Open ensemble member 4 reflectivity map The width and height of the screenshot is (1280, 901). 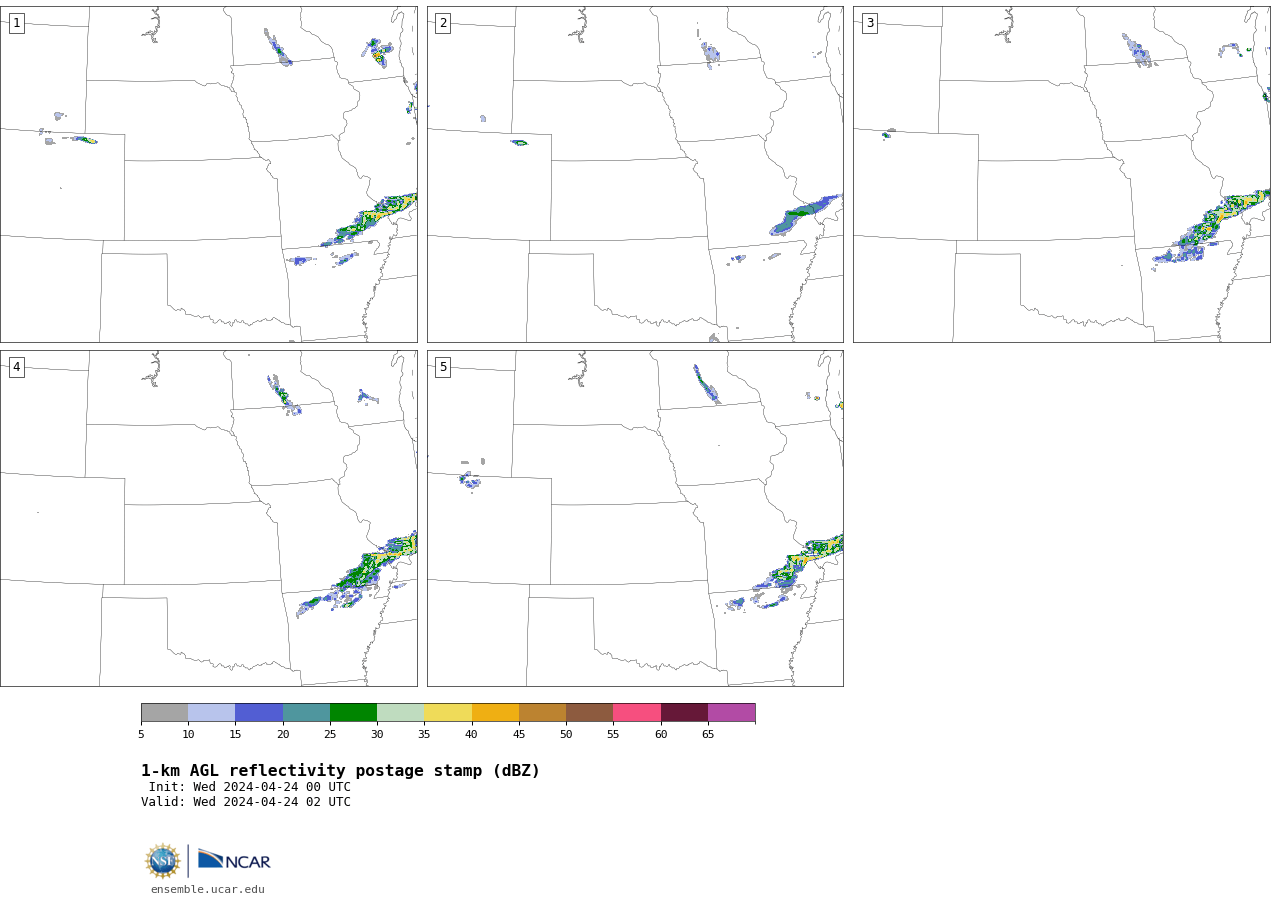point(209,518)
